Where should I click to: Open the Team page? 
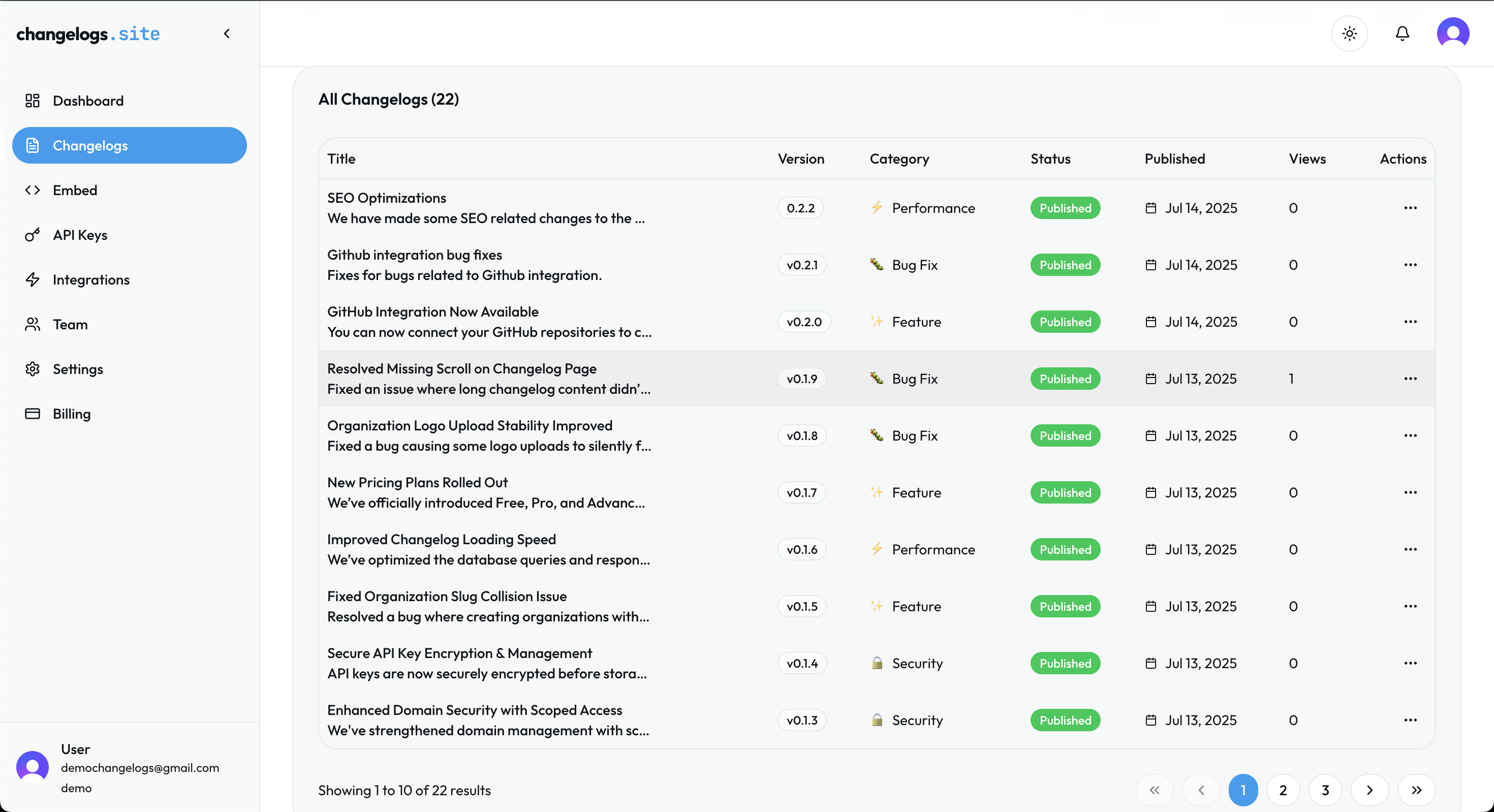(130, 324)
